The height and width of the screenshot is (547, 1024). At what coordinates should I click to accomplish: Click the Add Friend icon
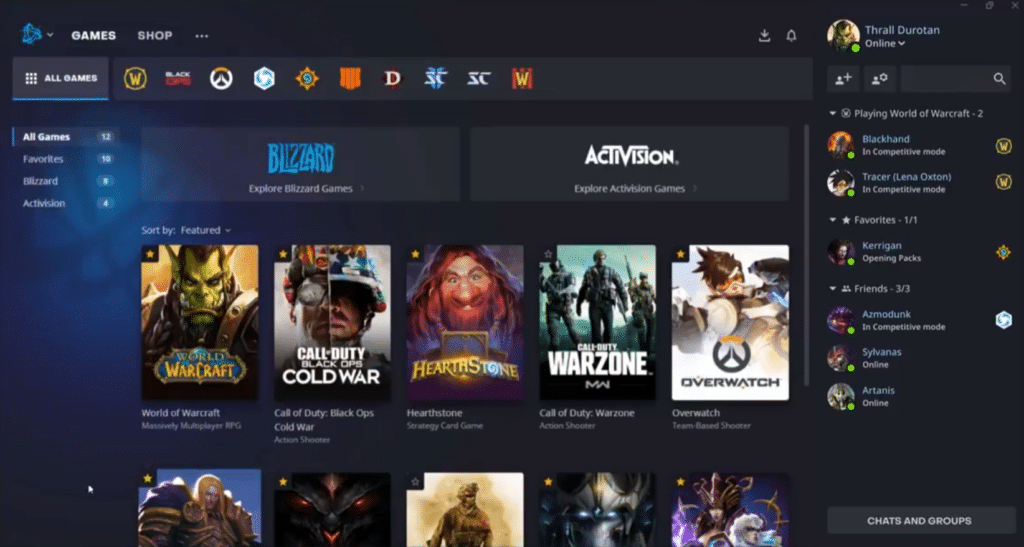click(843, 79)
